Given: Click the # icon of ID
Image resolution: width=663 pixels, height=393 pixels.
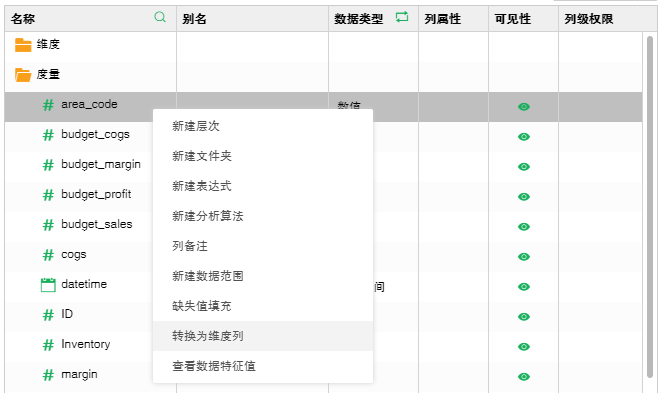Looking at the screenshot, I should (x=48, y=315).
